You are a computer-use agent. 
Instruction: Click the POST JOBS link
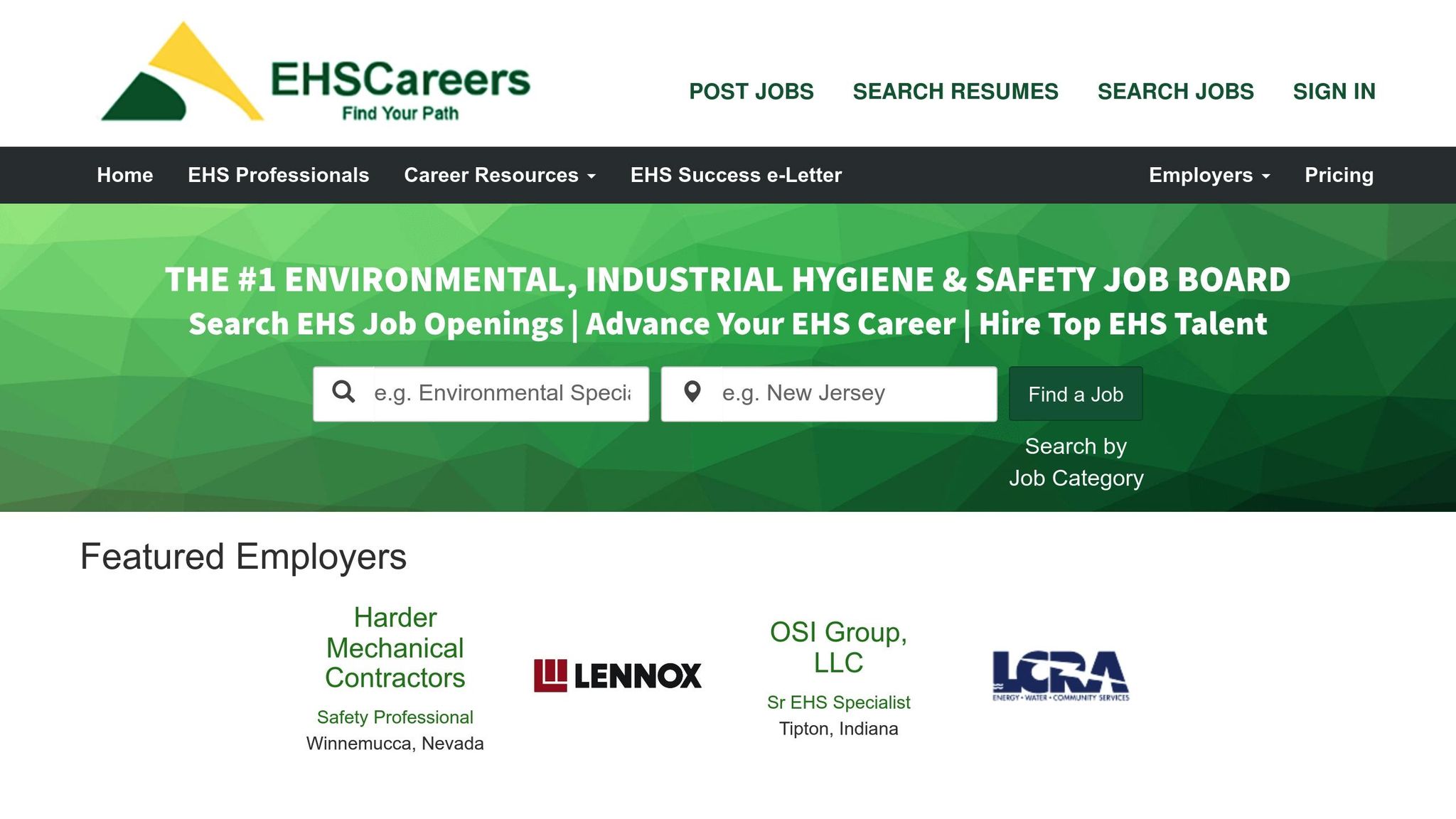tap(751, 92)
